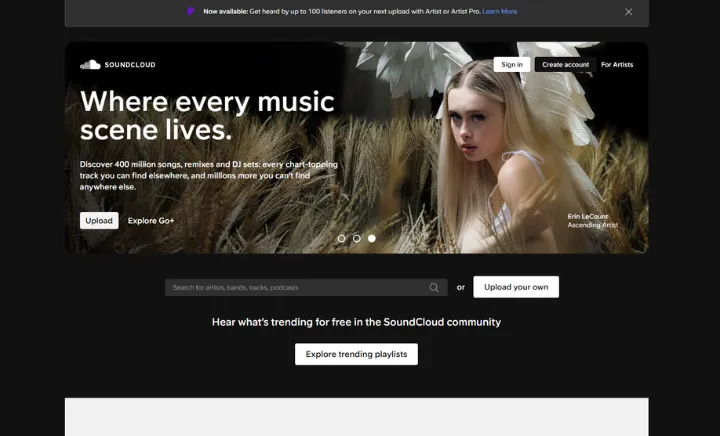This screenshot has height=436, width=720.
Task: Click the Upload button in hero
Action: pyautogui.click(x=99, y=221)
